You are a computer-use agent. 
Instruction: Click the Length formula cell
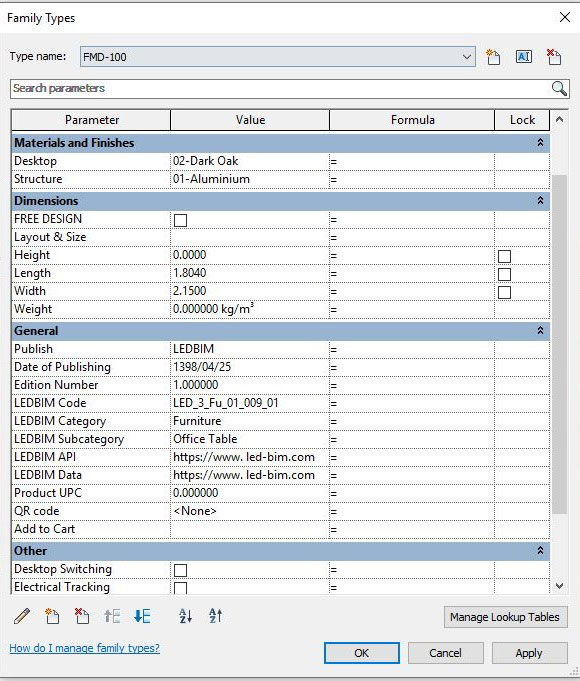[412, 273]
